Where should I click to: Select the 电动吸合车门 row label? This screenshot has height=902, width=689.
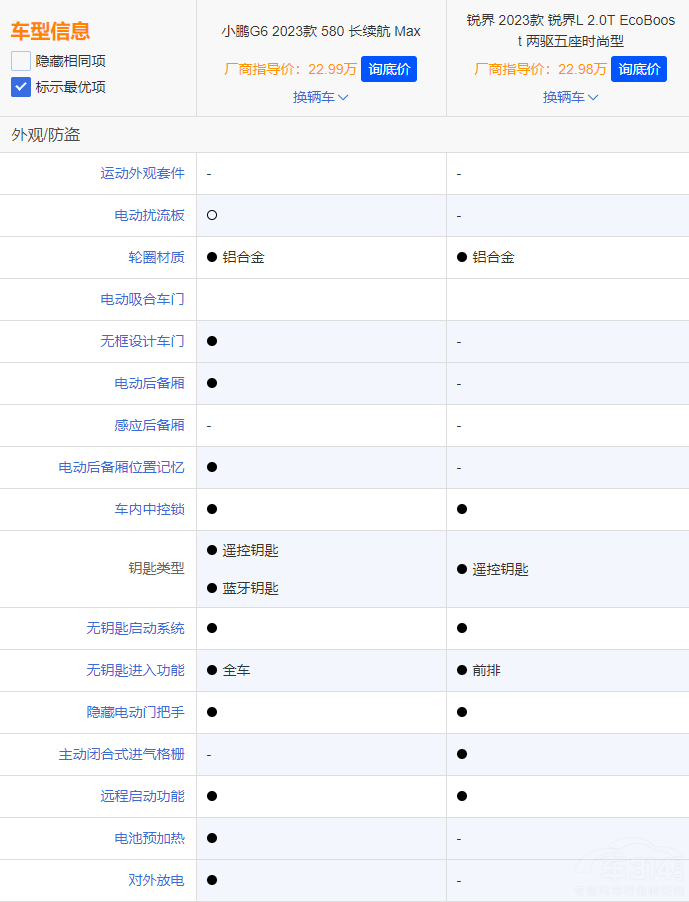tap(142, 299)
